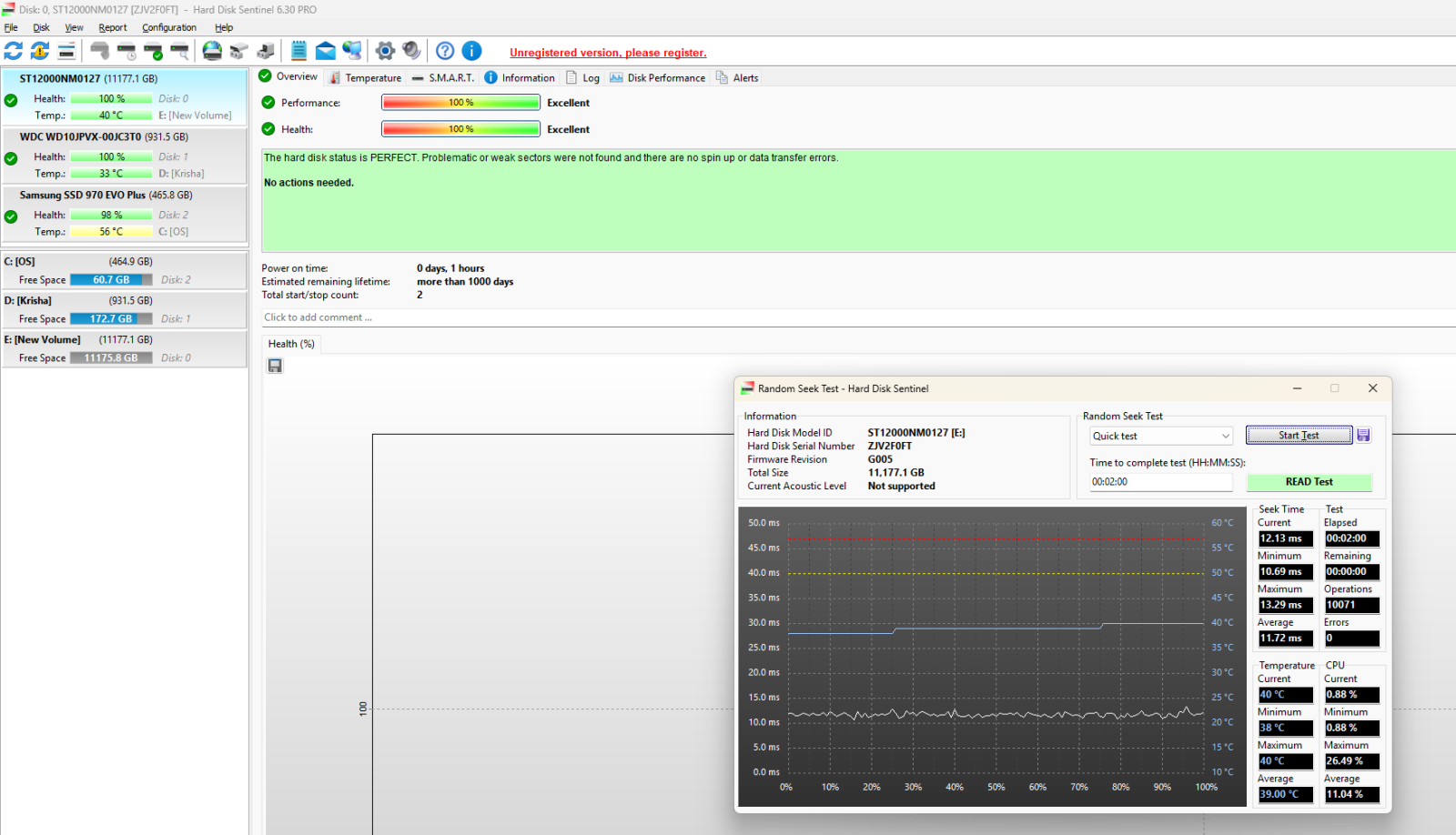Click the disk with computer toolbar icon
This screenshot has height=835, width=1456.
point(266,51)
